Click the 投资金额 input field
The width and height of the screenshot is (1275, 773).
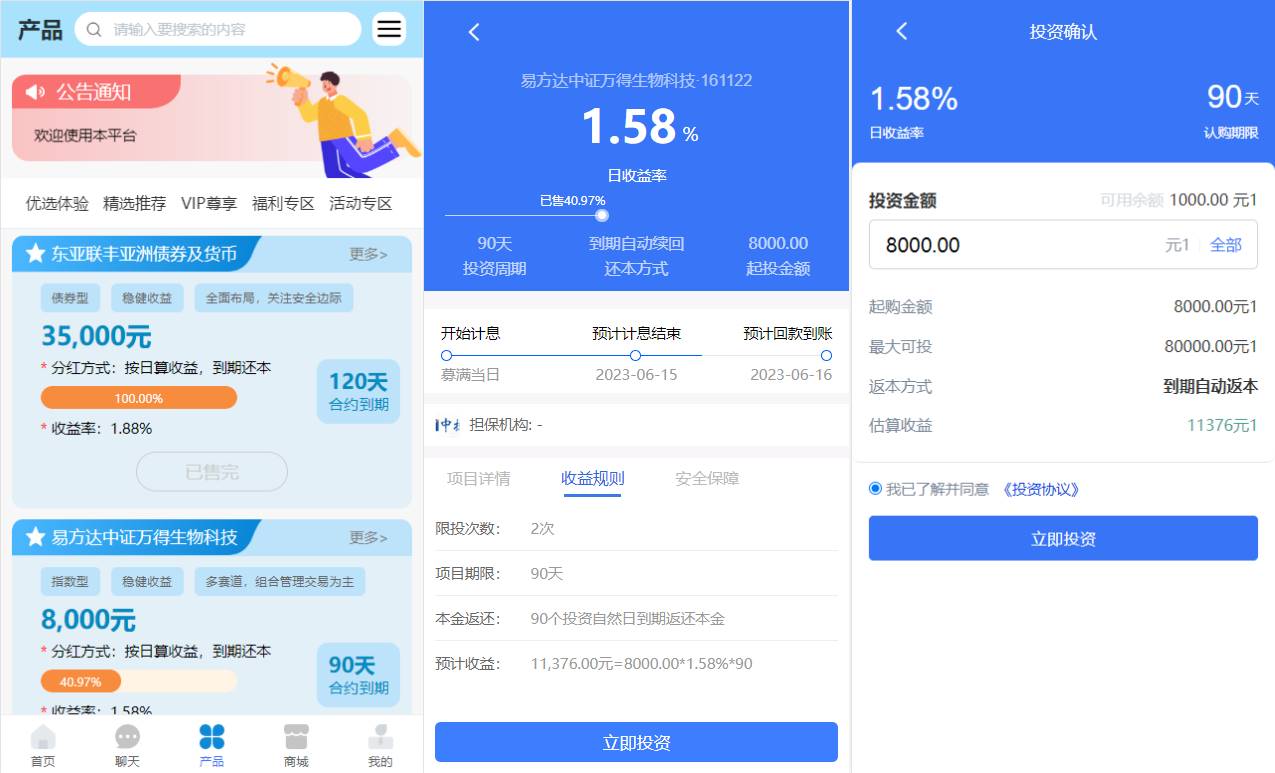coord(1010,245)
